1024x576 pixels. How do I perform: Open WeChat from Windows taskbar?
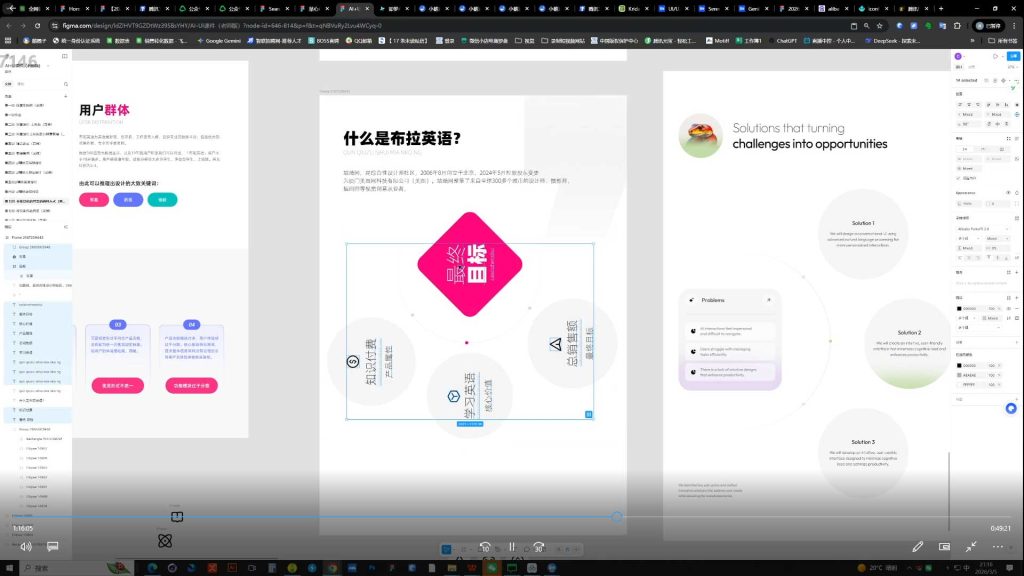point(492,568)
